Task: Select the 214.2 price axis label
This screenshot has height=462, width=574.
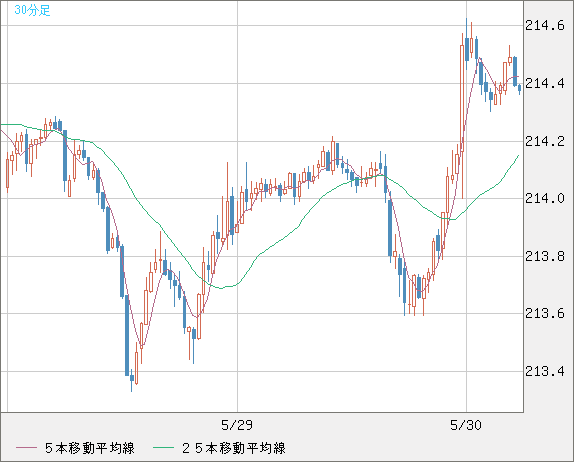Action: pos(545,141)
